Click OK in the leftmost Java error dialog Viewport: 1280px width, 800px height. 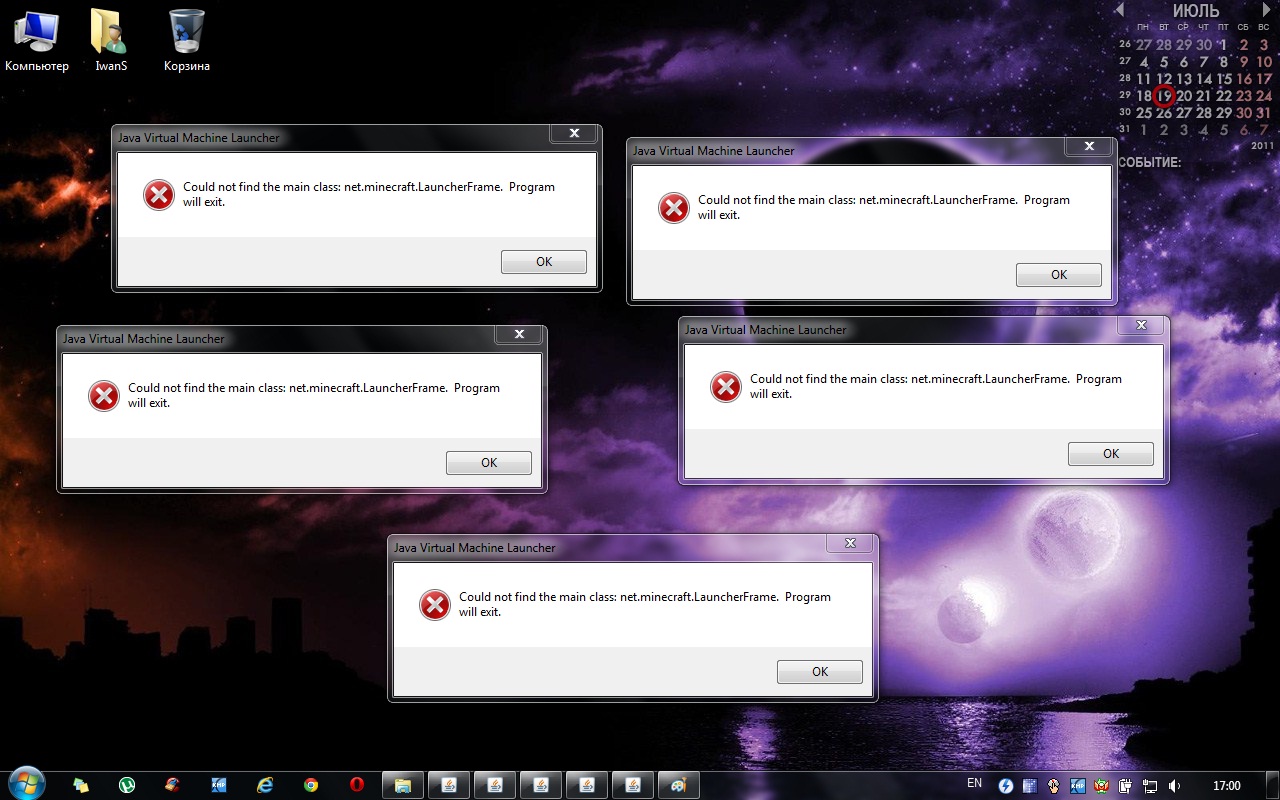click(x=489, y=463)
